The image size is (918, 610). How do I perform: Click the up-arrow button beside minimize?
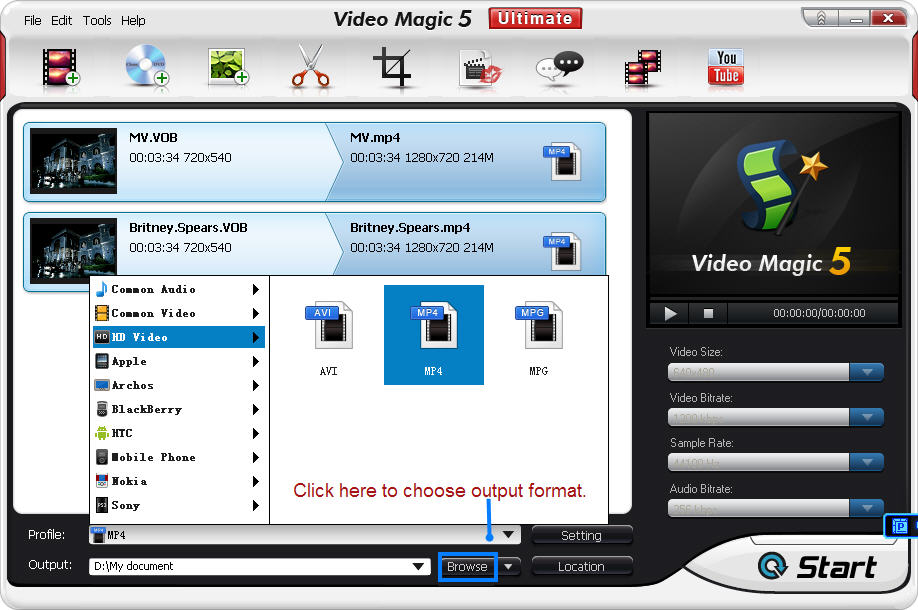click(821, 19)
